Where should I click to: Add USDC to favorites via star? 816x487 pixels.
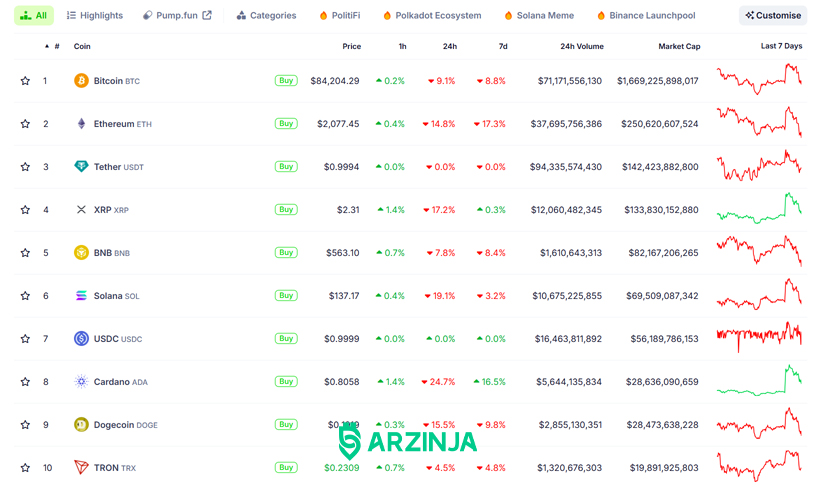tap(25, 339)
